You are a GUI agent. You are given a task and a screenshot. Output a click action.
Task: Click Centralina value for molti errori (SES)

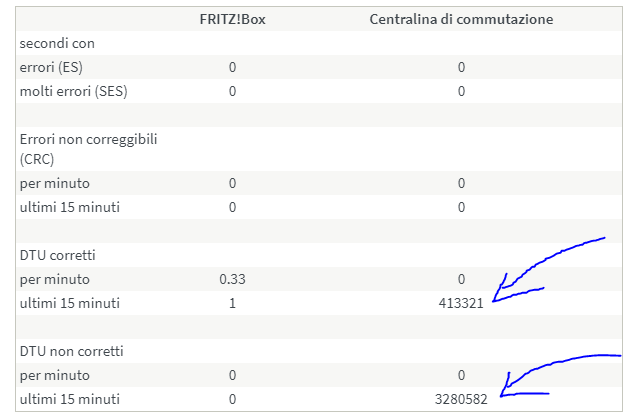pyautogui.click(x=461, y=91)
